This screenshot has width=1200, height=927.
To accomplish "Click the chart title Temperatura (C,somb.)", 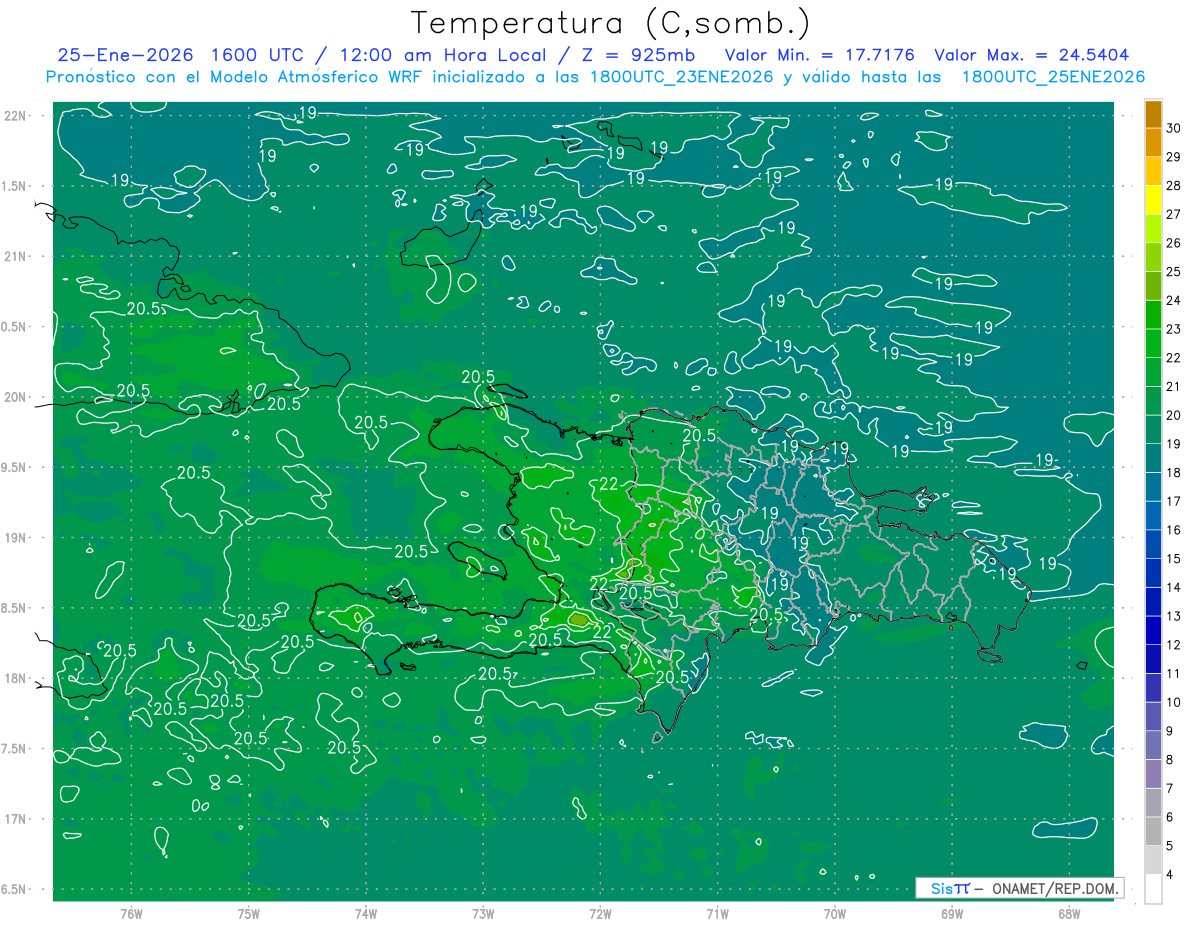I will [610, 23].
